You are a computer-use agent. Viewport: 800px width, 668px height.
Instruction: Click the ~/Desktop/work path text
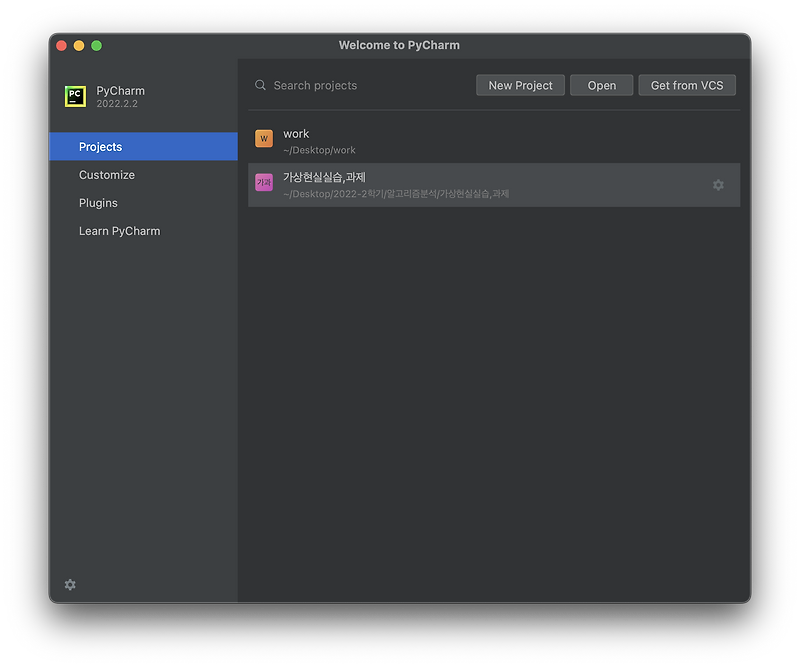coord(319,150)
